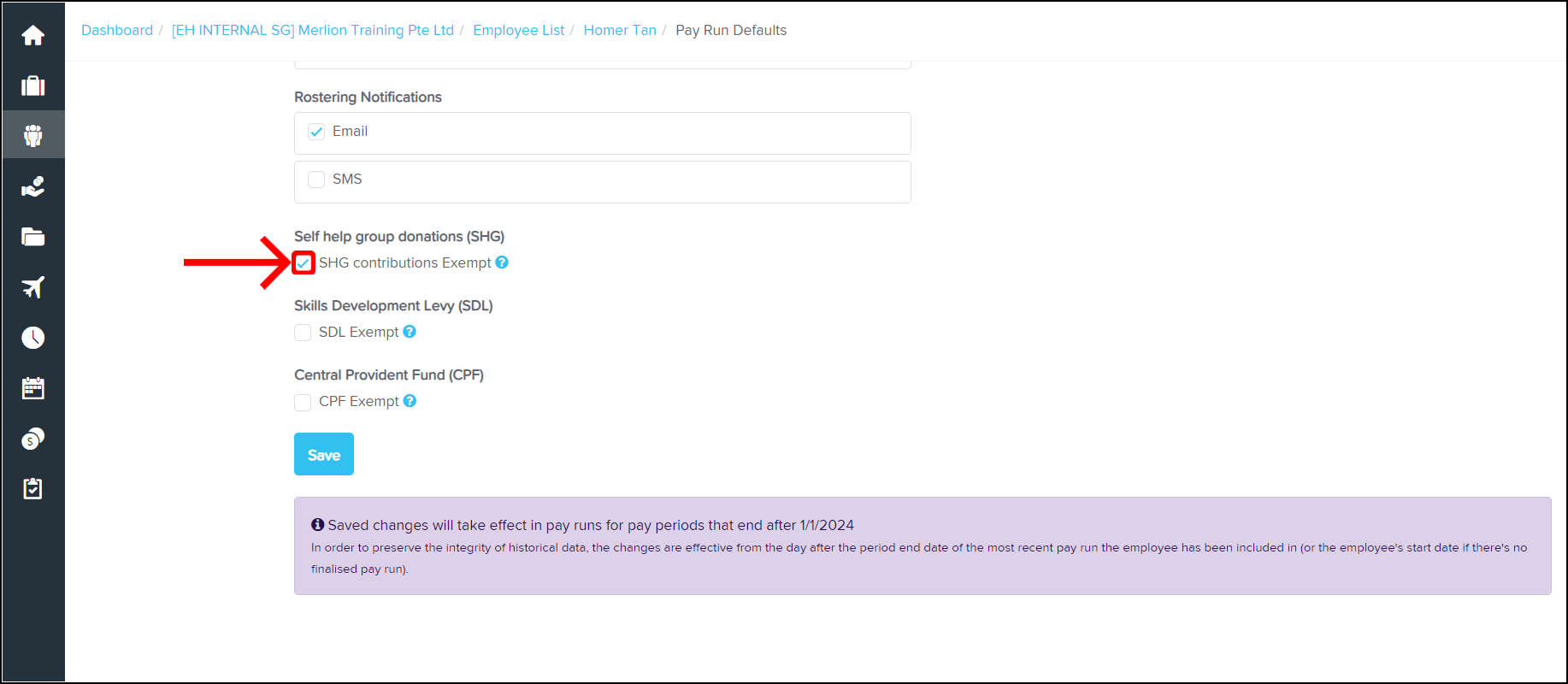The image size is (1568, 684).
Task: Show help tooltip for SDL Exempt
Action: click(410, 332)
